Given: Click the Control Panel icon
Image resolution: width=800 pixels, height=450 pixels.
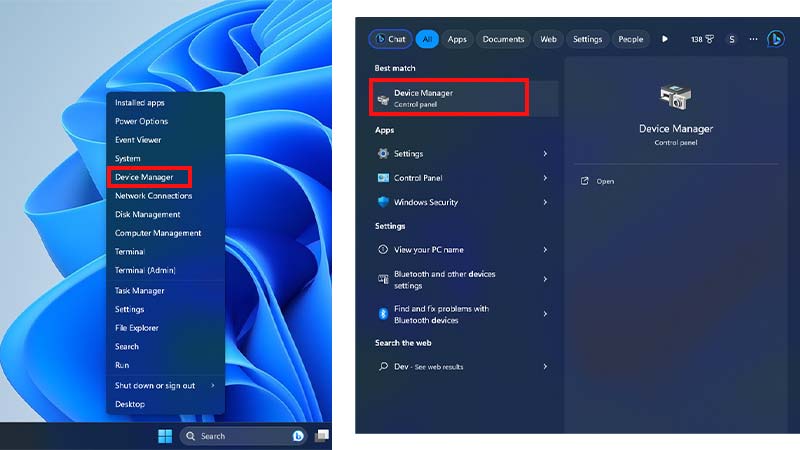Looking at the screenshot, I should (383, 178).
